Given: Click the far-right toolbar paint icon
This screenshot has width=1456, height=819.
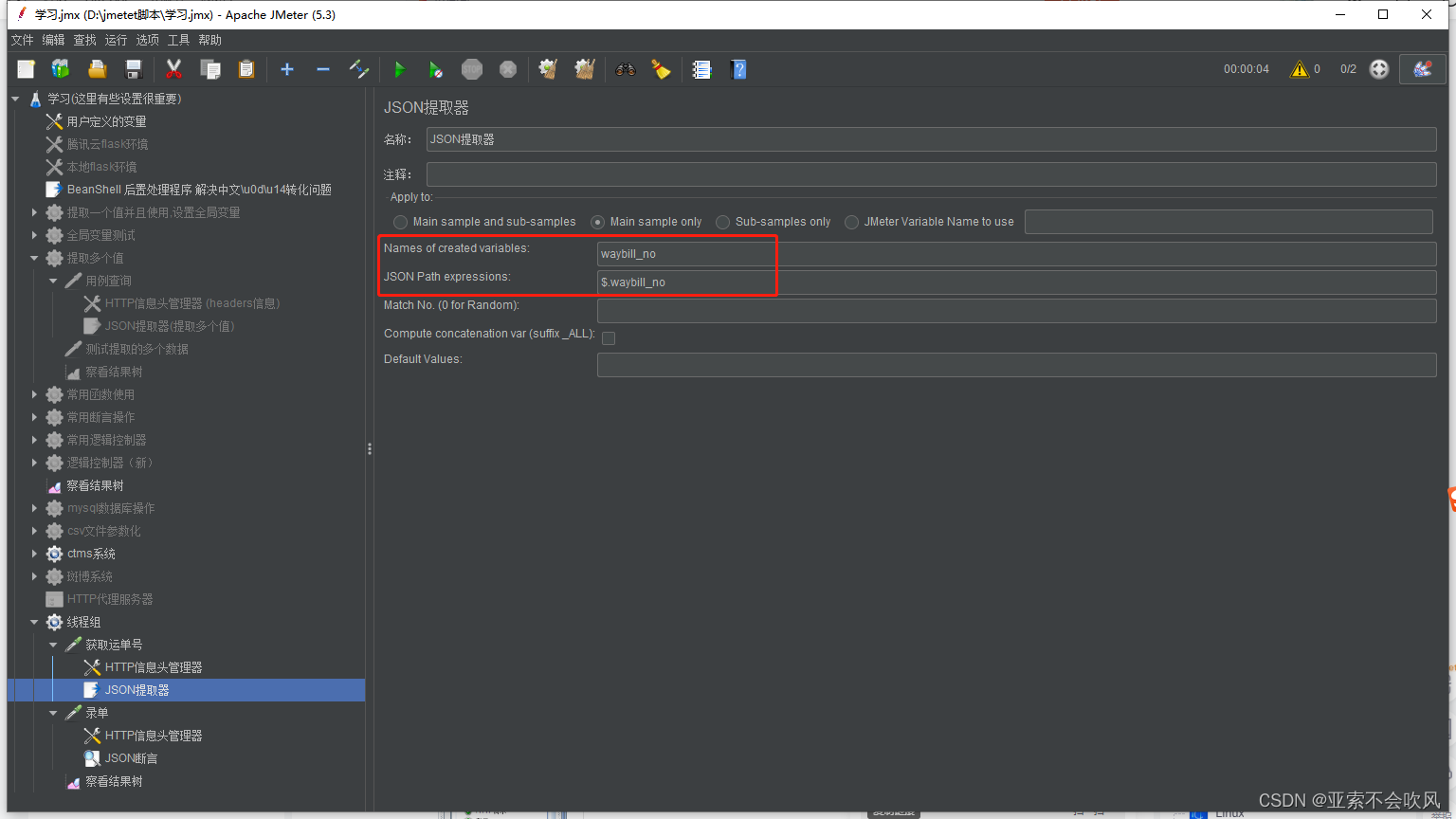Looking at the screenshot, I should point(1423,69).
